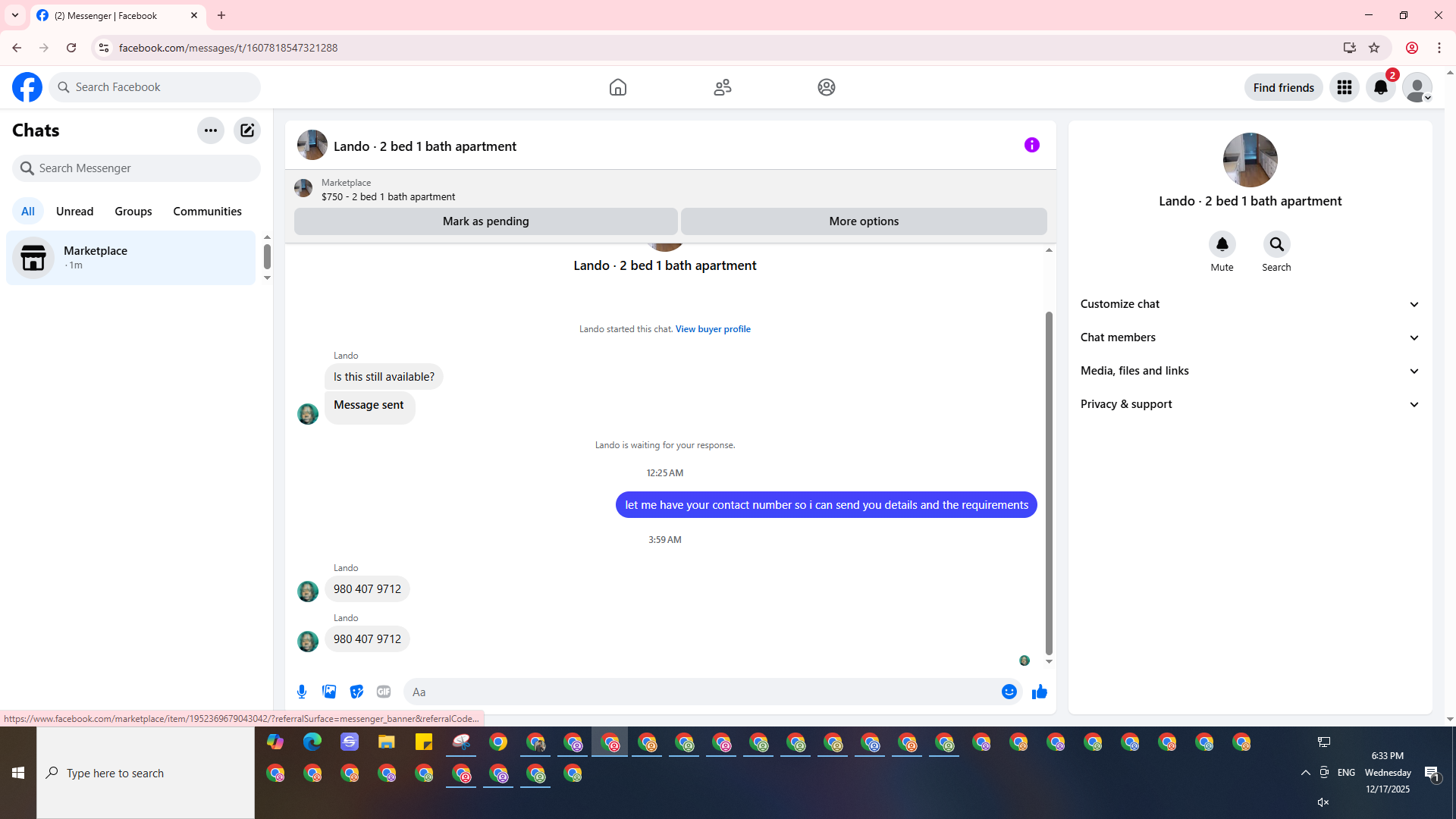The image size is (1456, 819).
Task: Open the Facebook notifications bell
Action: click(x=1380, y=87)
